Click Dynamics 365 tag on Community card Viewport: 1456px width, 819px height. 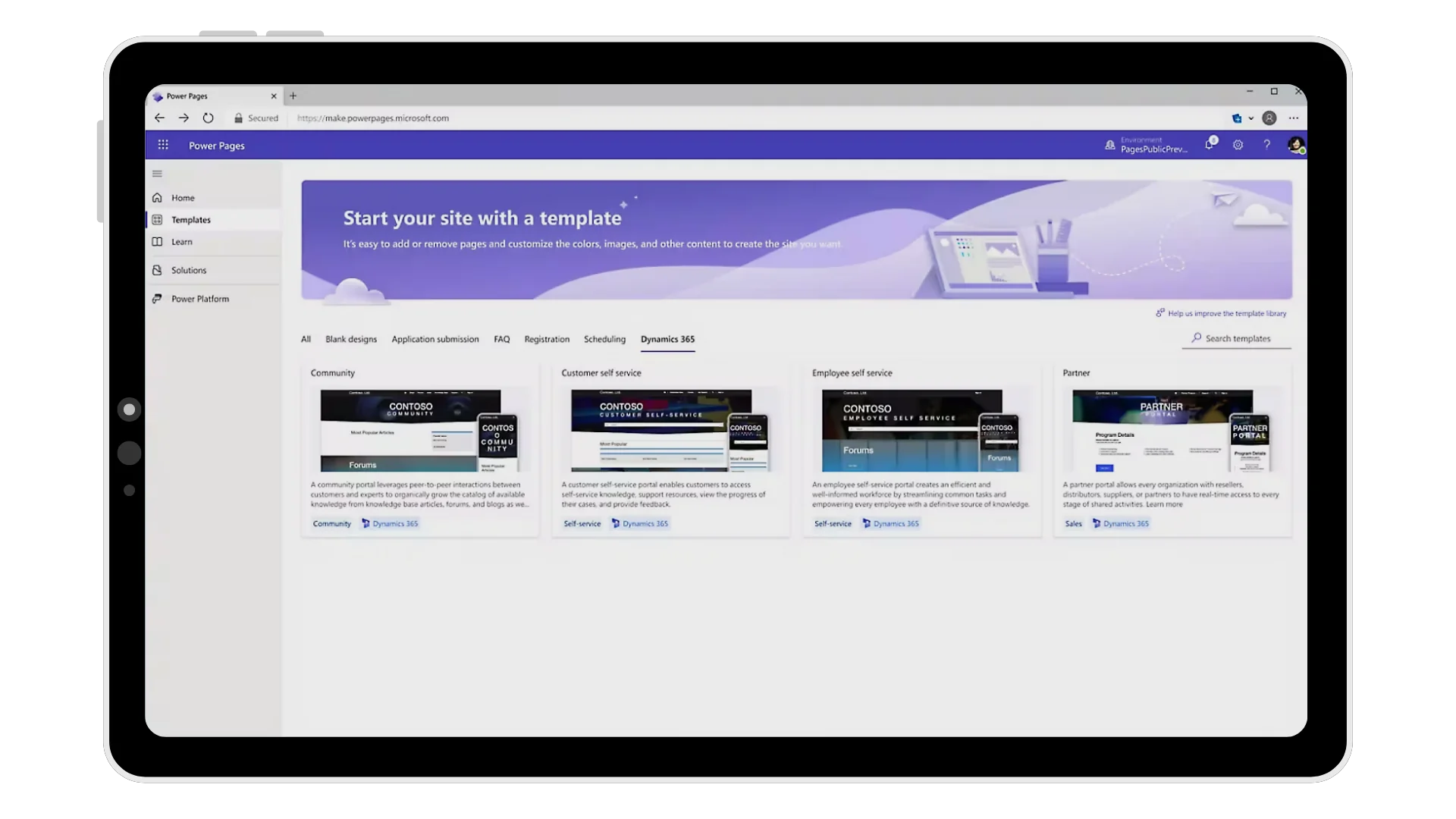(x=390, y=524)
